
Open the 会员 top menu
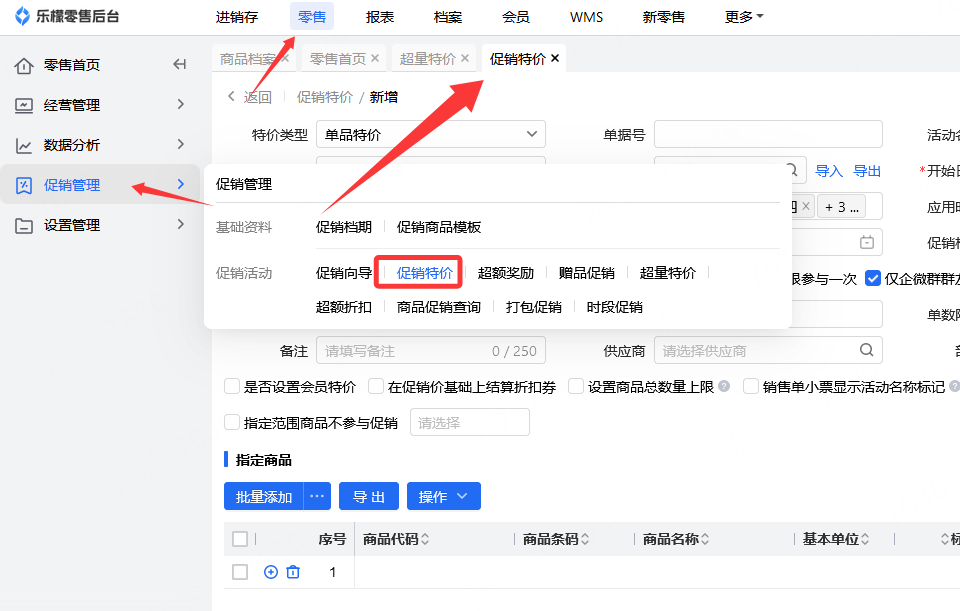coord(516,17)
